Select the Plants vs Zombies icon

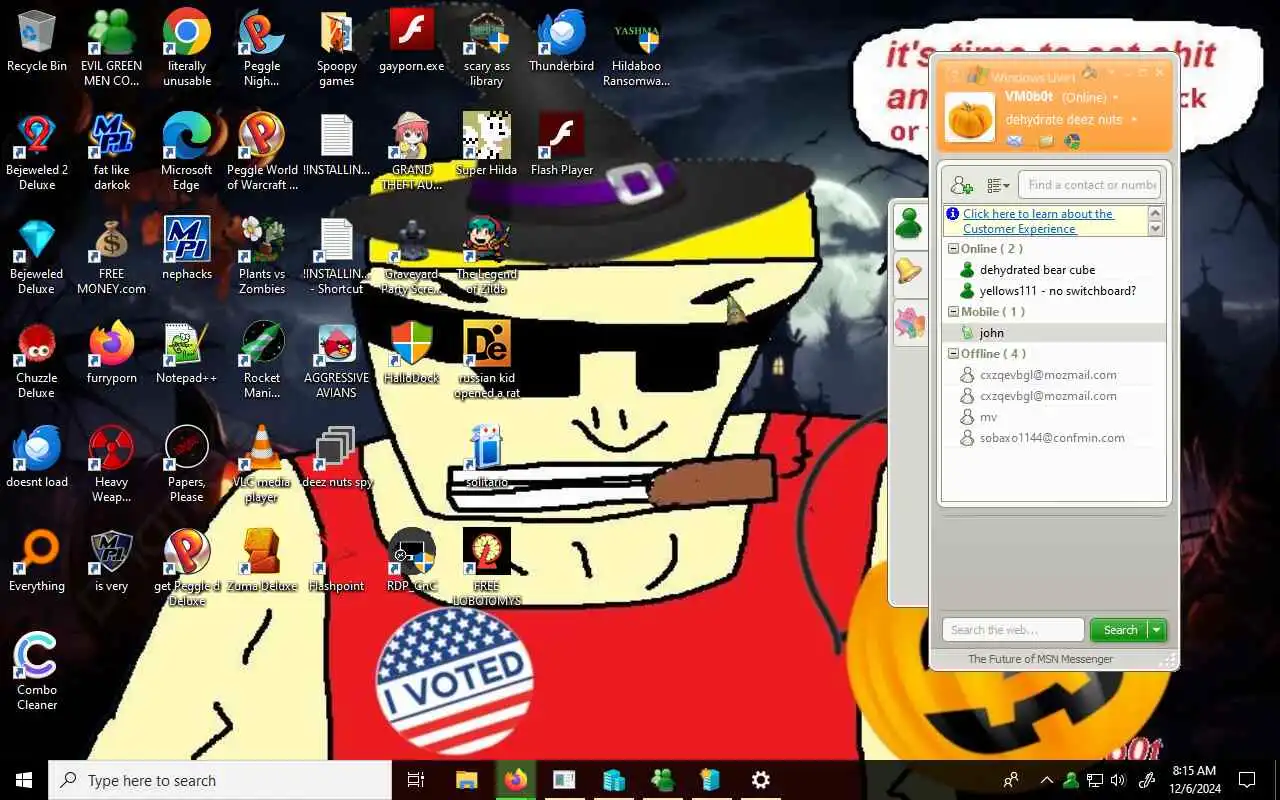pos(262,255)
